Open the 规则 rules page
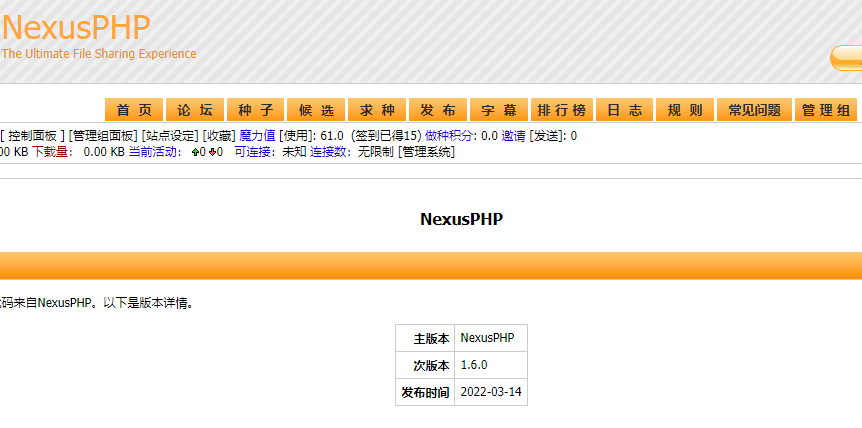862x428 pixels. click(x=685, y=110)
